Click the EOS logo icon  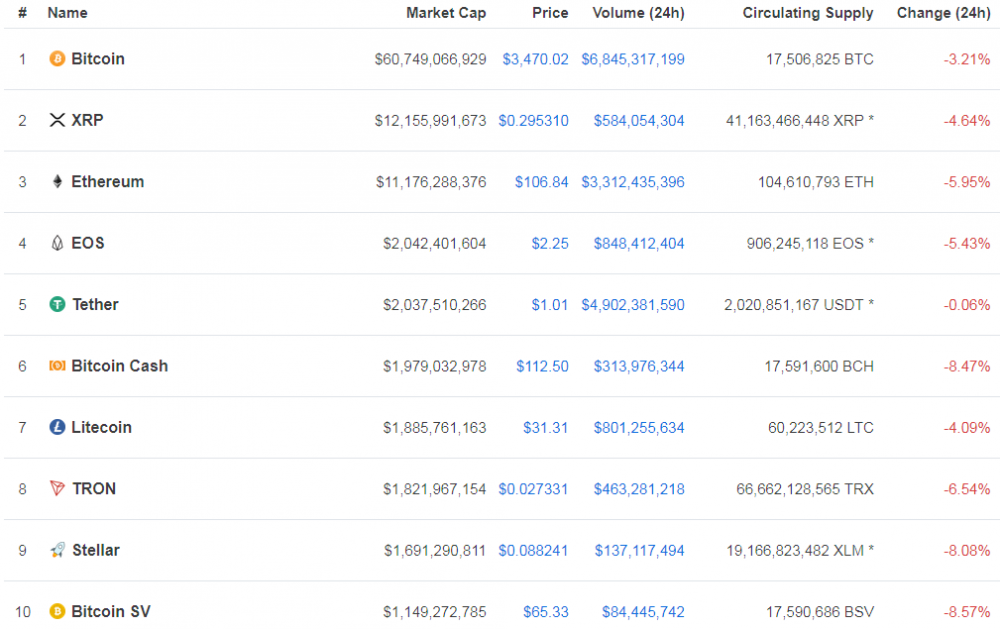click(x=57, y=243)
